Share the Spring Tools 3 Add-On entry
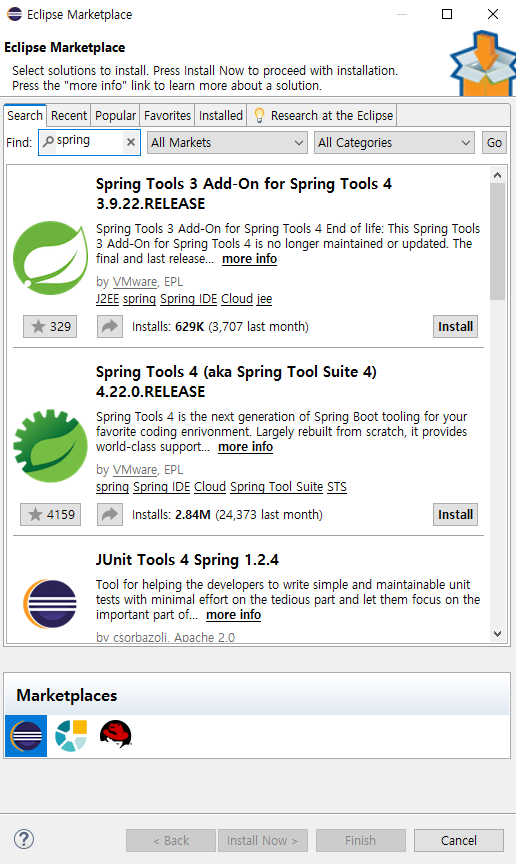 click(110, 326)
